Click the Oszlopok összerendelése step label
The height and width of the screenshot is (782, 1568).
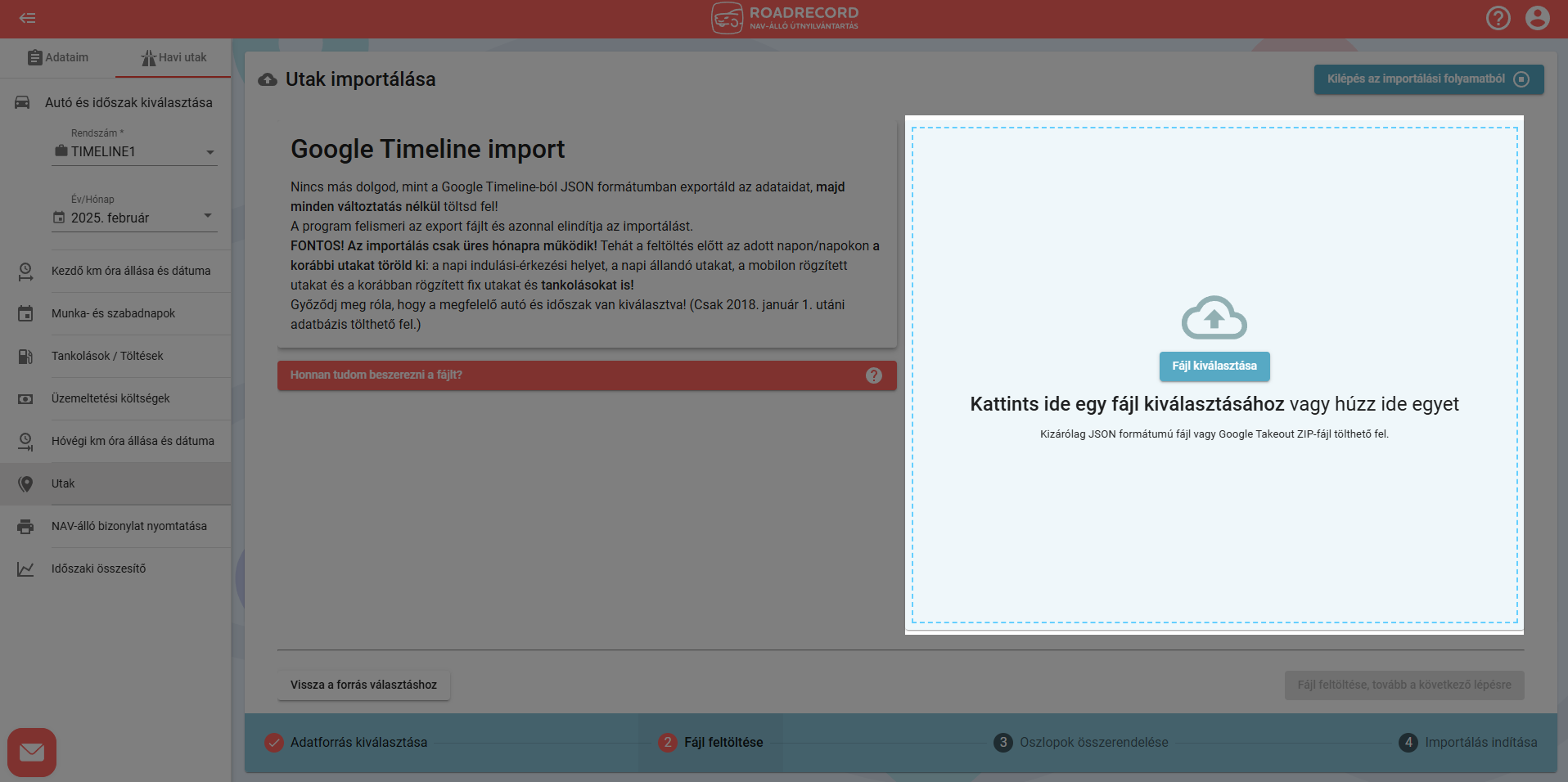pos(1094,743)
